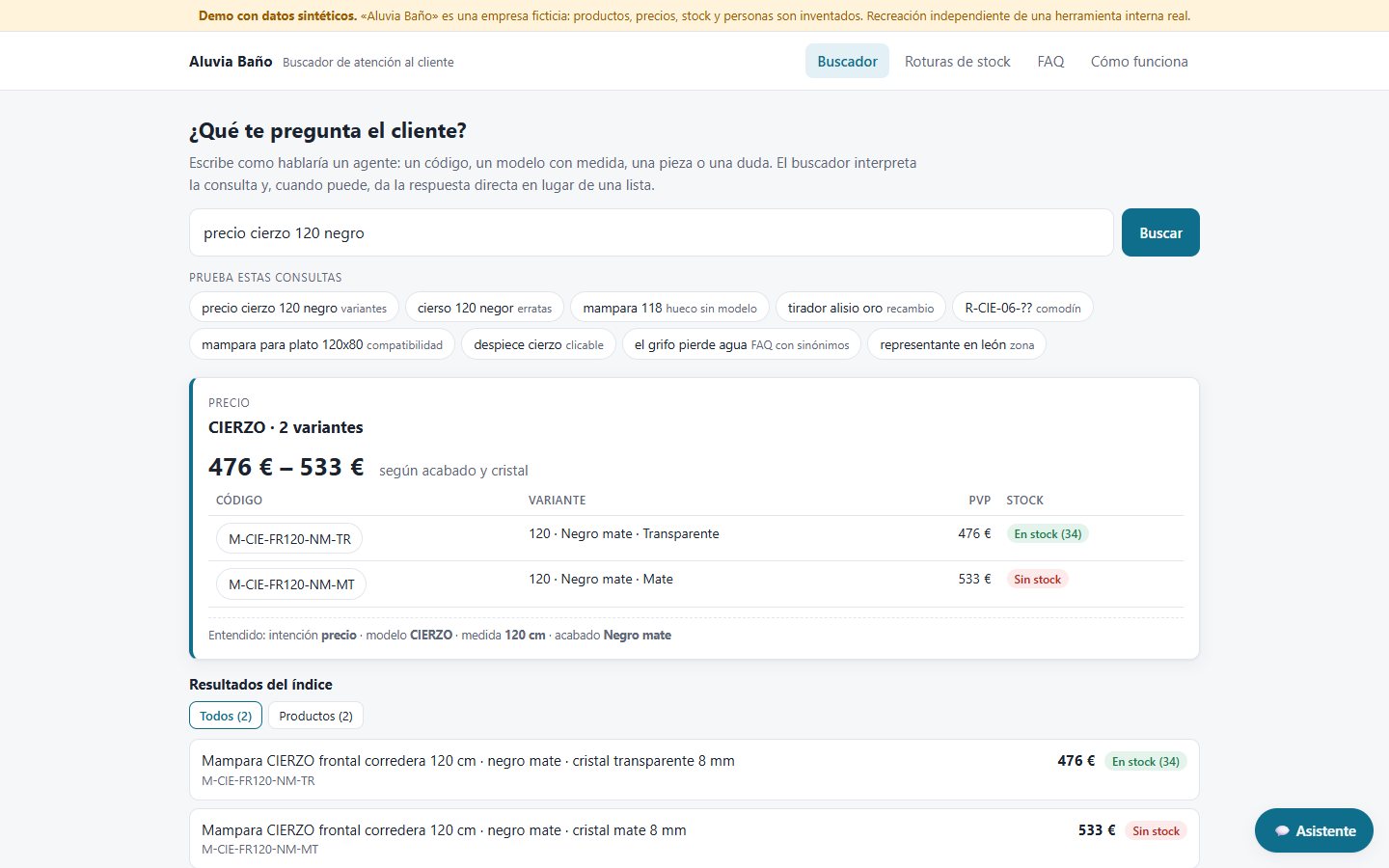Screen dimensions: 1389x868
Task: Click code chip M-CIE-FR120-NM-TR in table
Action: click(289, 538)
